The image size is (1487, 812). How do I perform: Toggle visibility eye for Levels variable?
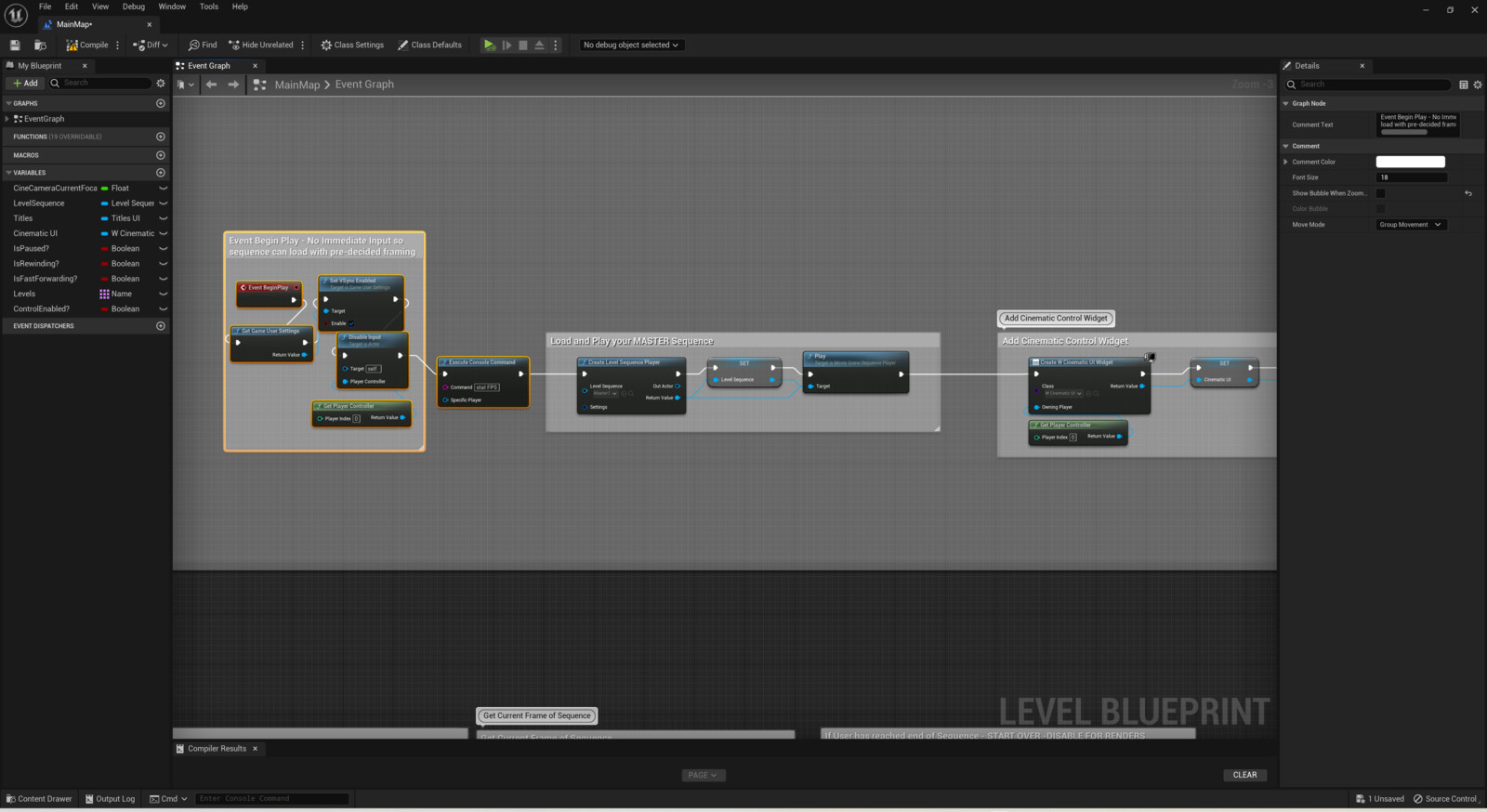[x=163, y=294]
